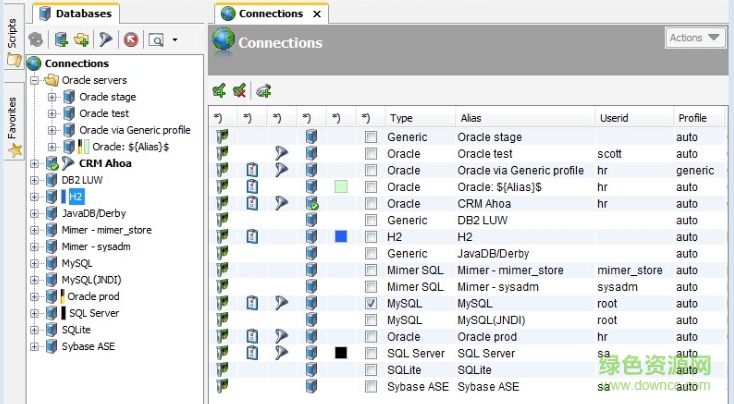This screenshot has height=404, width=734.
Task: Tick the checkbox for Sybase ASE row
Action: (x=371, y=386)
